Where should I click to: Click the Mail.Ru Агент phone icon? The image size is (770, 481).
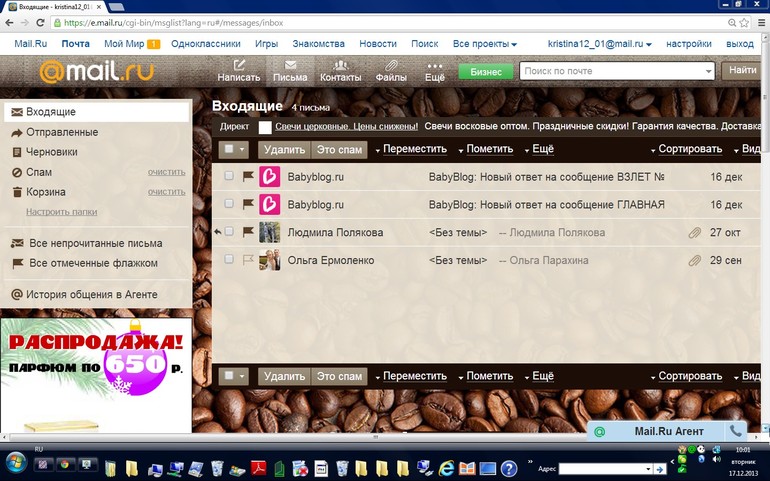pos(736,431)
